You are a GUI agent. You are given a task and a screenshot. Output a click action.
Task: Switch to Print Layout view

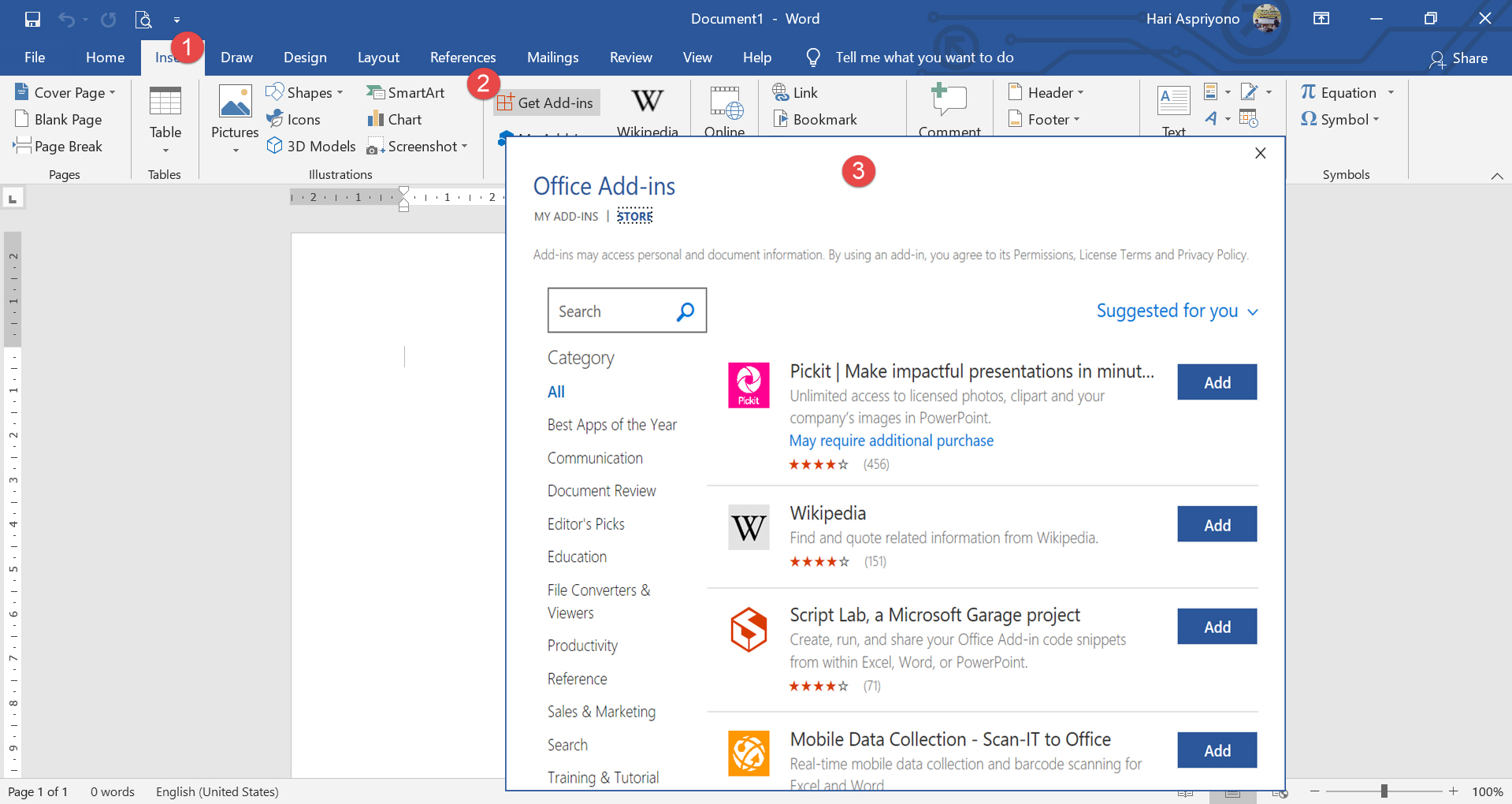1232,793
